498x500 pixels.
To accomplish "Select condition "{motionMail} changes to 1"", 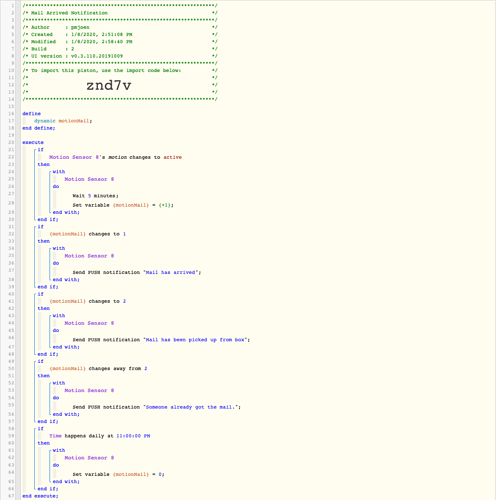I will [x=88, y=234].
